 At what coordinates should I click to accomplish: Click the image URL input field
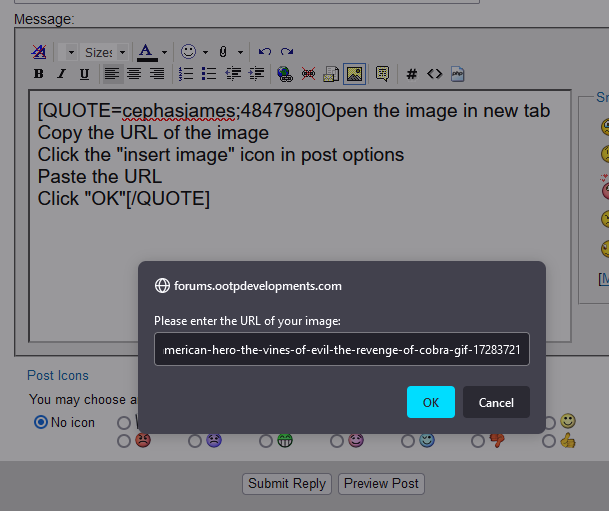pos(342,350)
